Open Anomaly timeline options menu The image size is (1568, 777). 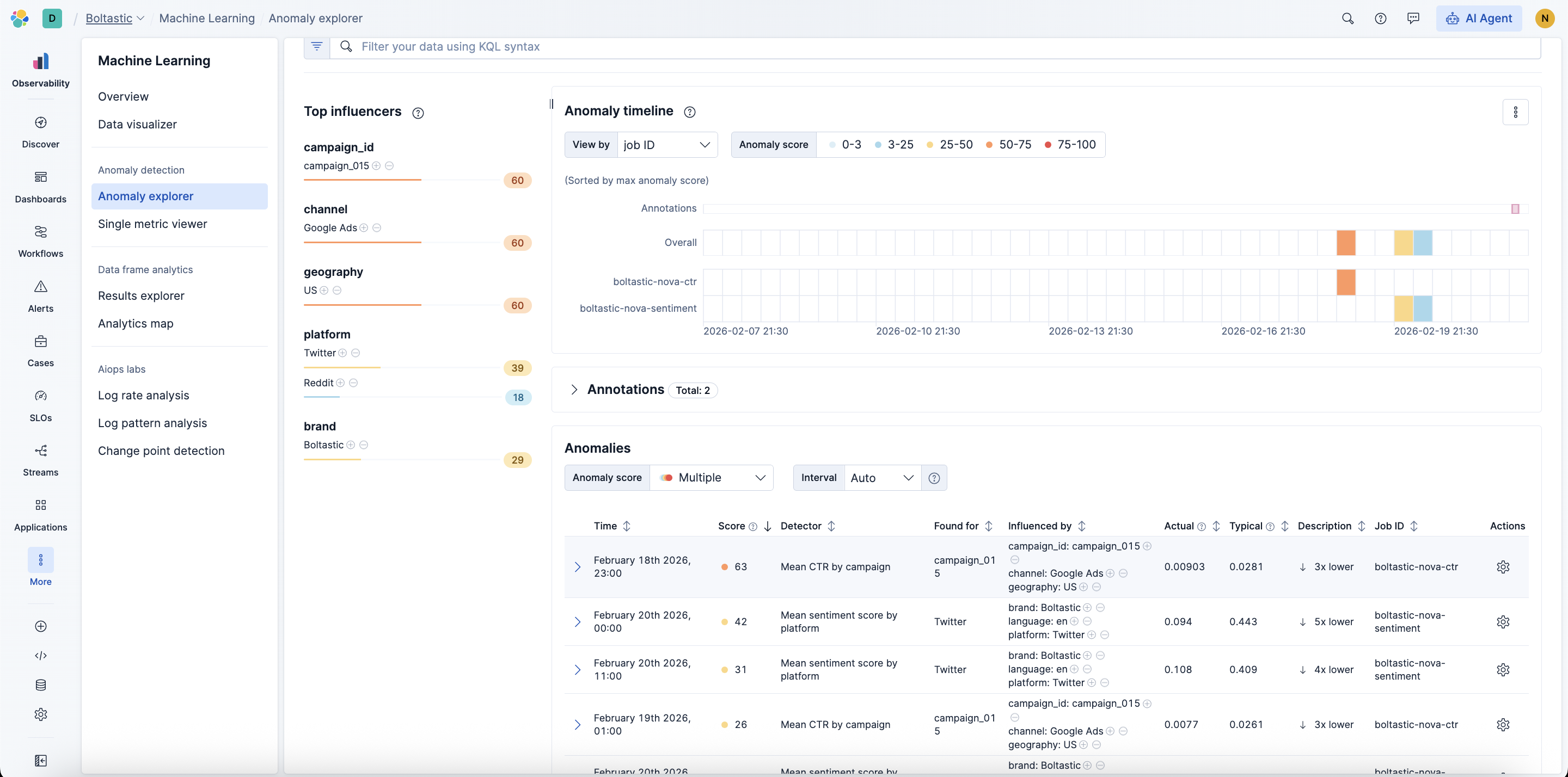click(1515, 112)
